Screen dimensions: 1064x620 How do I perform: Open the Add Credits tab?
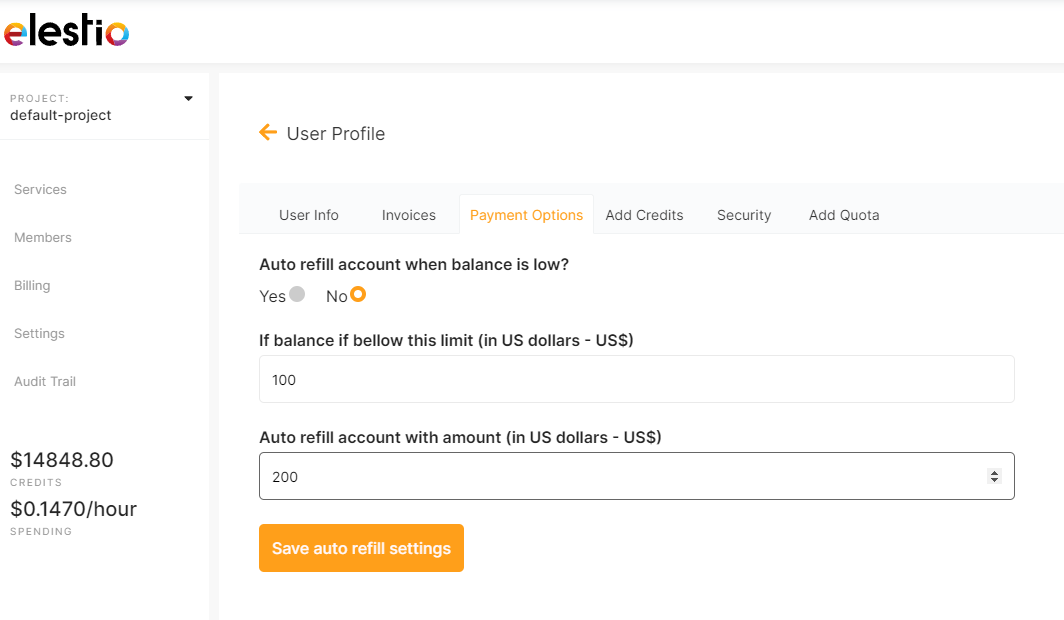[644, 215]
